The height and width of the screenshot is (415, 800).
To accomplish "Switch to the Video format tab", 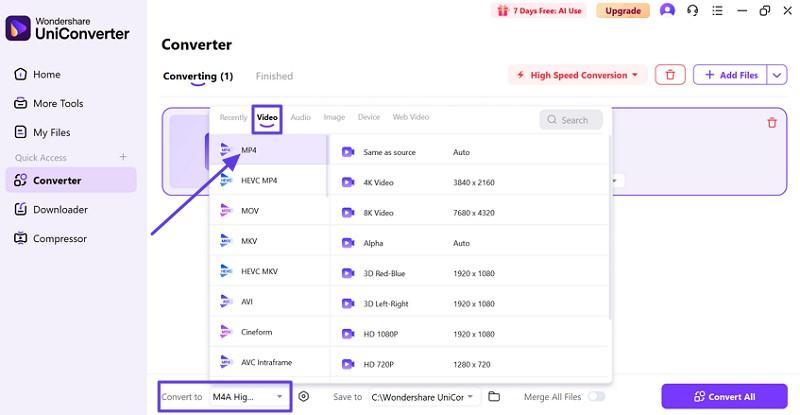I will (x=267, y=117).
